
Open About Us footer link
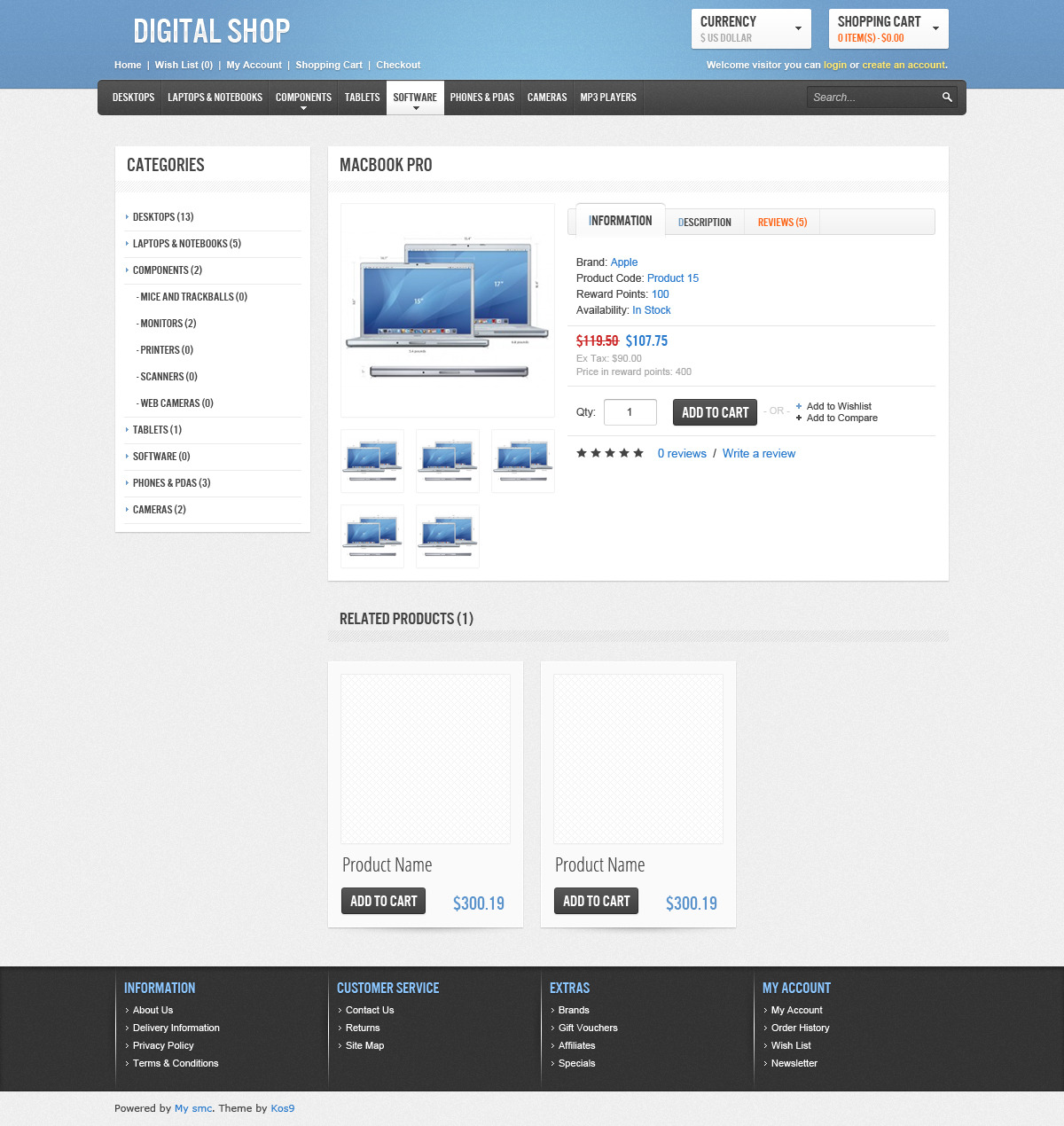pyautogui.click(x=153, y=1010)
